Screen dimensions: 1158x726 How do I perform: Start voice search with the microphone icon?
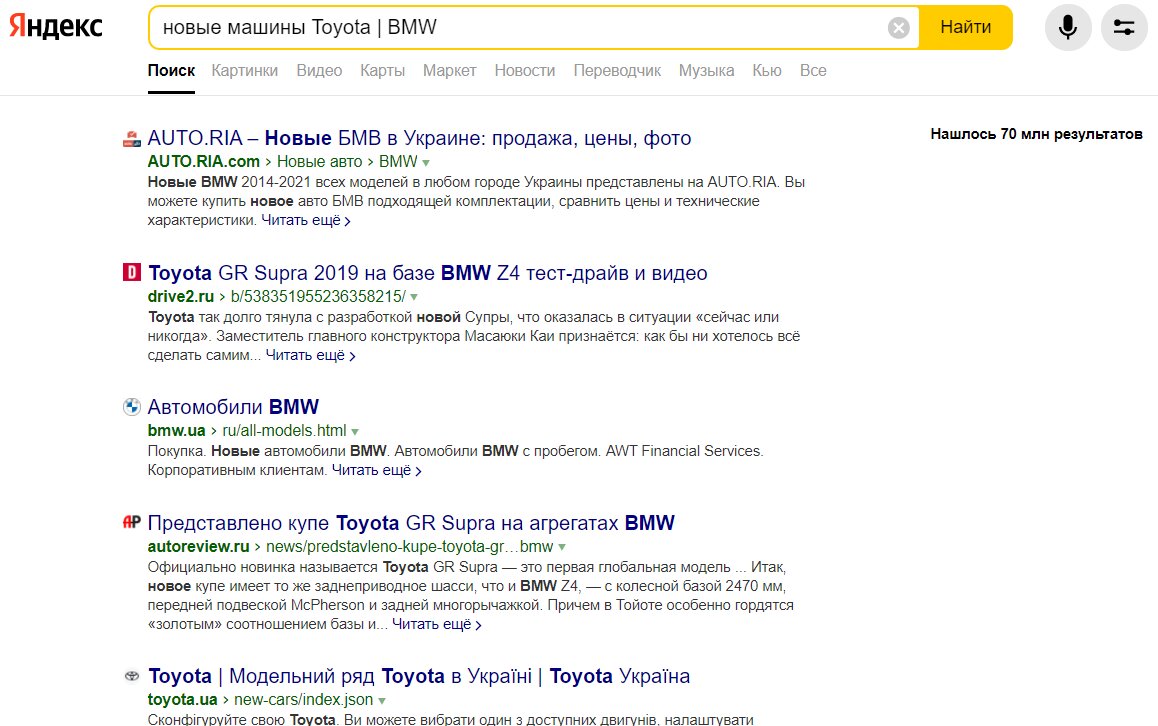[x=1067, y=27]
